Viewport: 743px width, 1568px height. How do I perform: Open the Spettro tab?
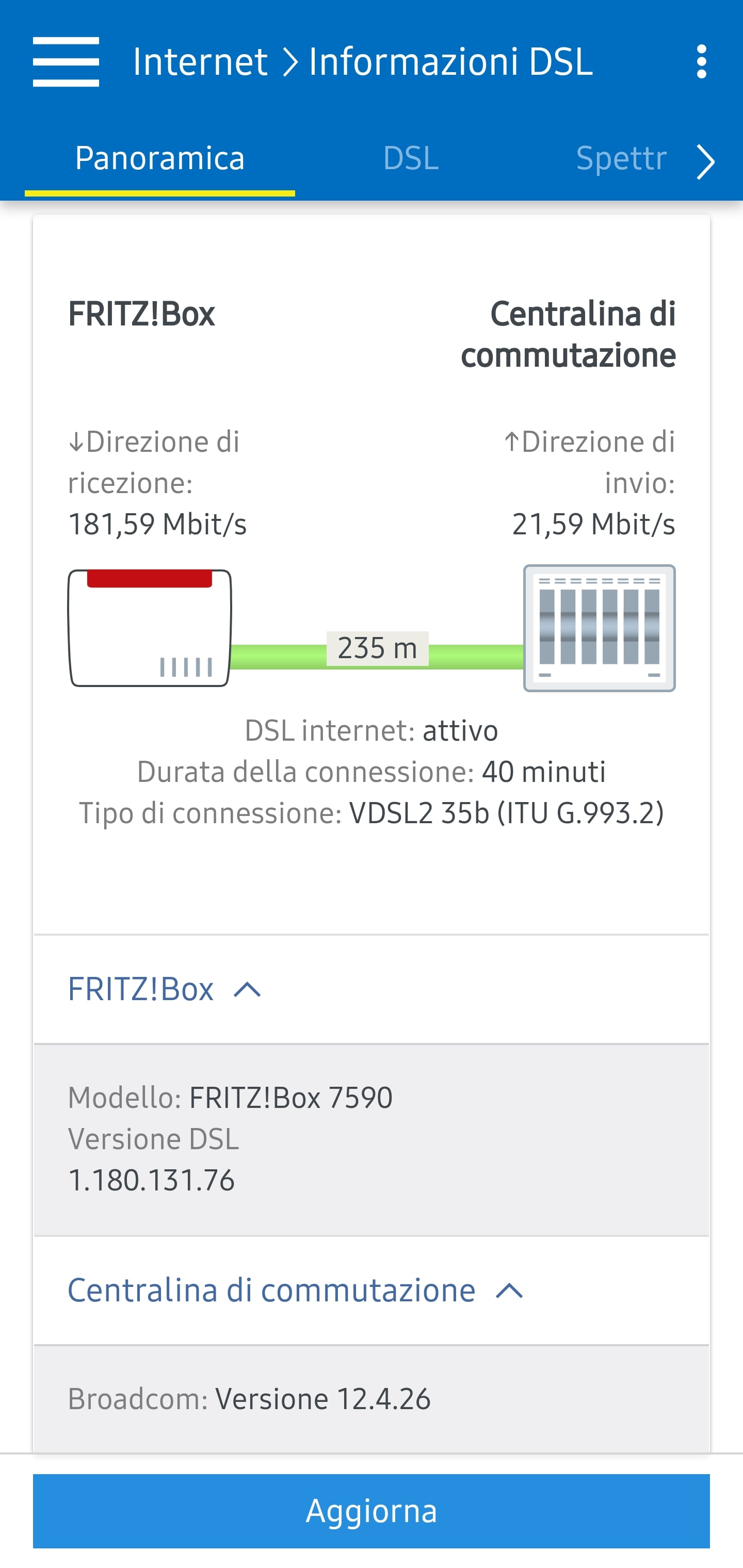tap(621, 158)
